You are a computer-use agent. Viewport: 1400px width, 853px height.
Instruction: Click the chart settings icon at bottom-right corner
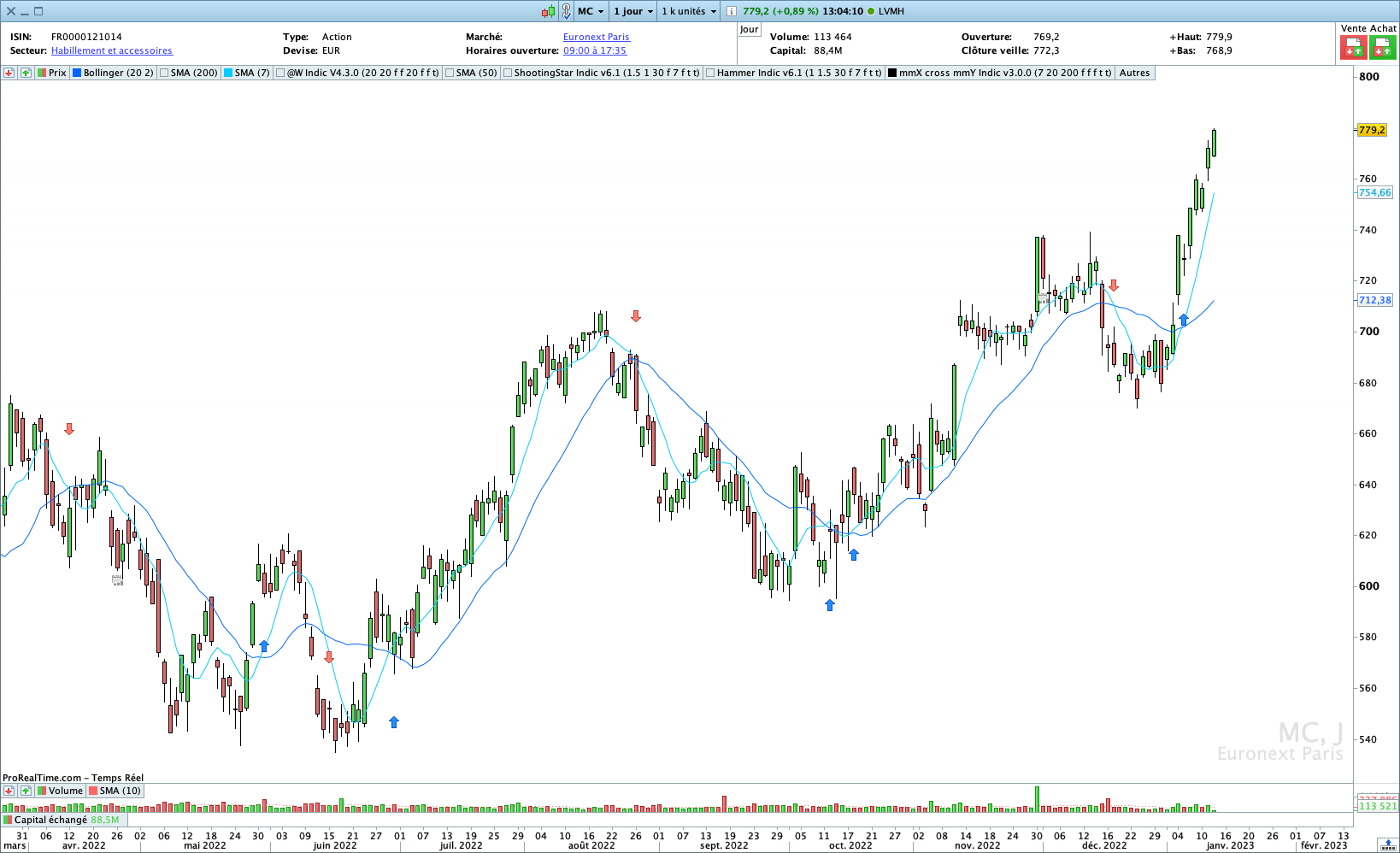coord(1388,845)
